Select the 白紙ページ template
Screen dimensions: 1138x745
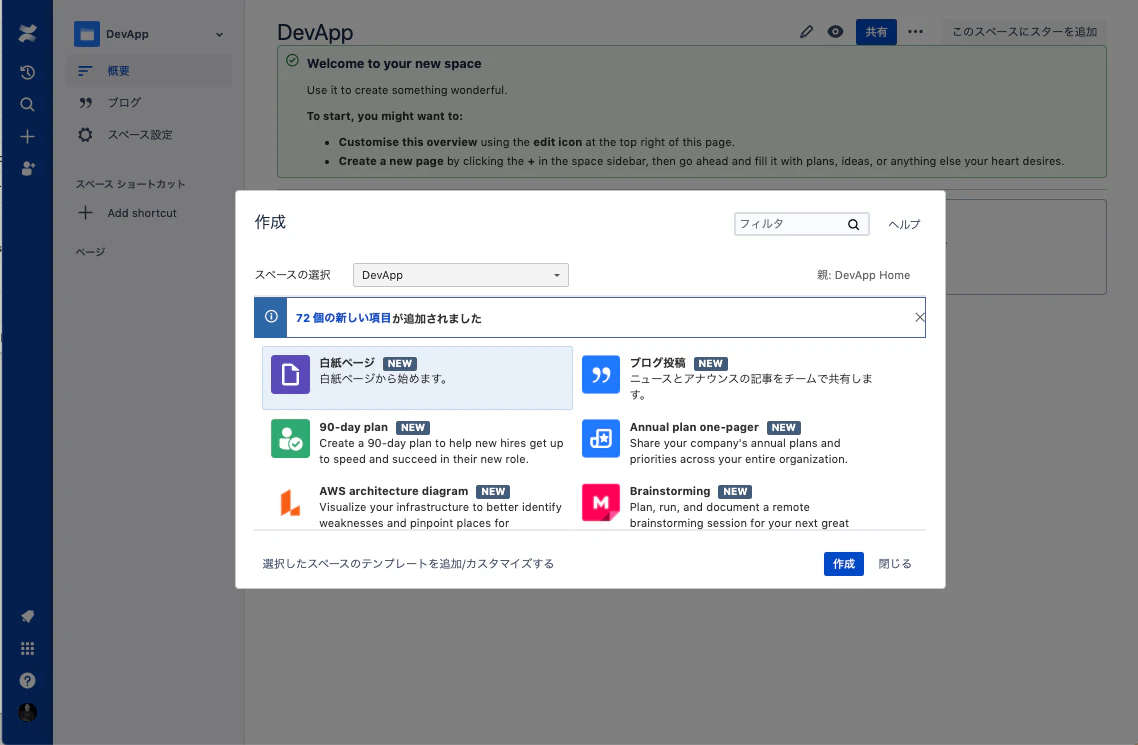pos(417,375)
